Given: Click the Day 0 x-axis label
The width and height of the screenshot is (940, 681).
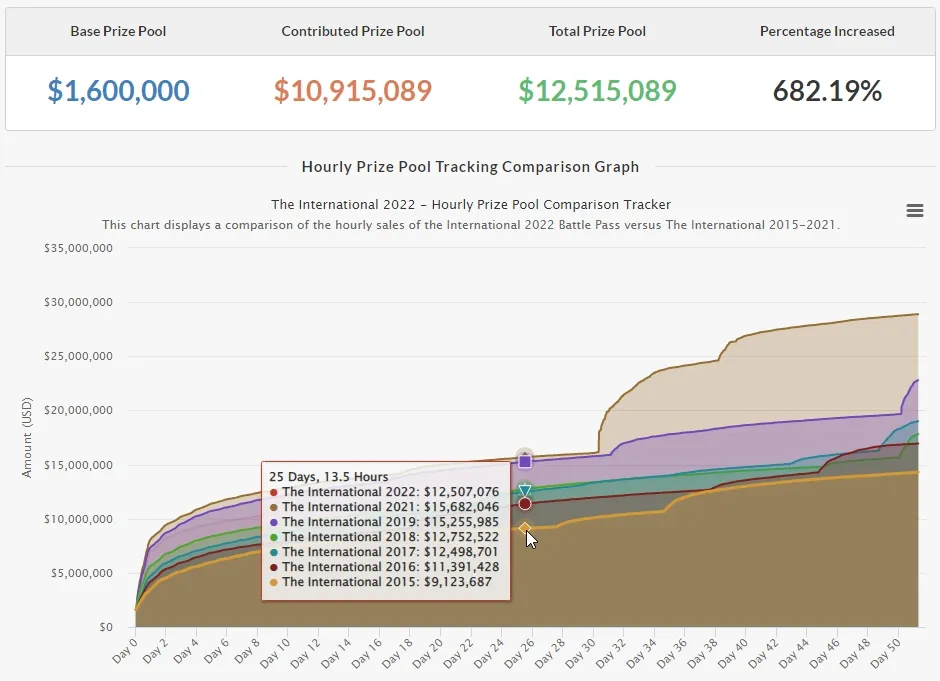Looking at the screenshot, I should (125, 650).
